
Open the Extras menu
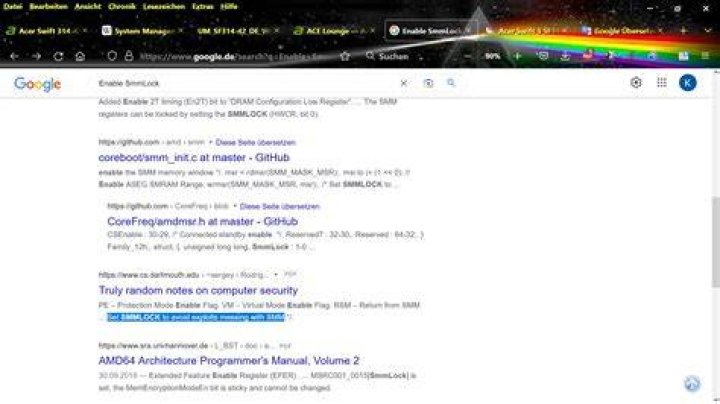(202, 6)
